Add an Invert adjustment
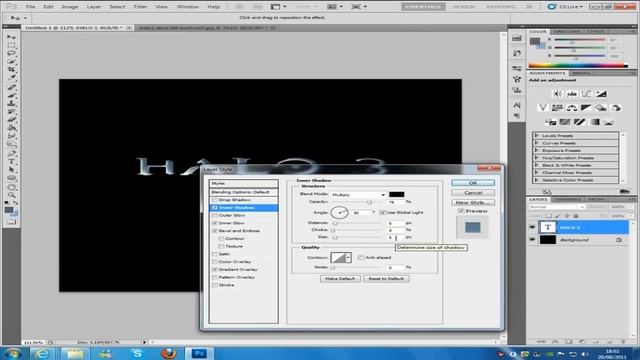 (550, 122)
